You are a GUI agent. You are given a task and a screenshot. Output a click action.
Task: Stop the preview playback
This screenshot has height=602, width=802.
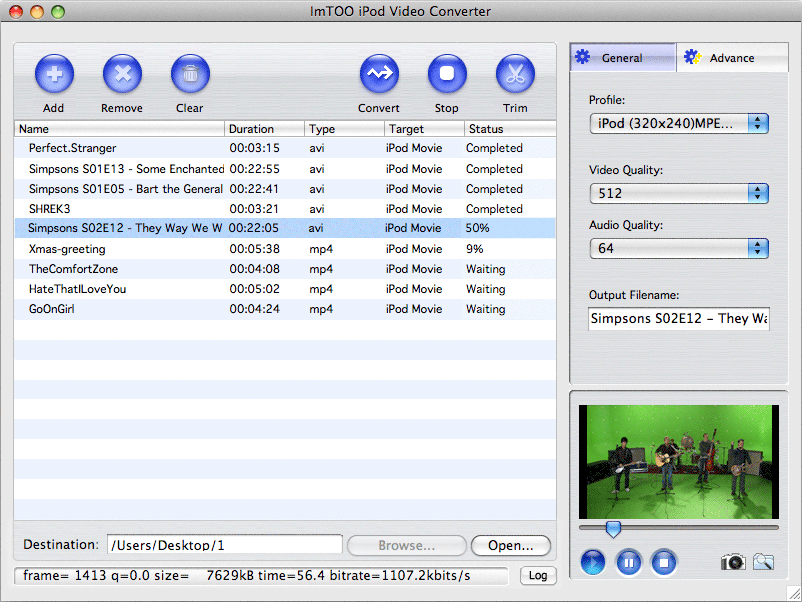[x=664, y=563]
